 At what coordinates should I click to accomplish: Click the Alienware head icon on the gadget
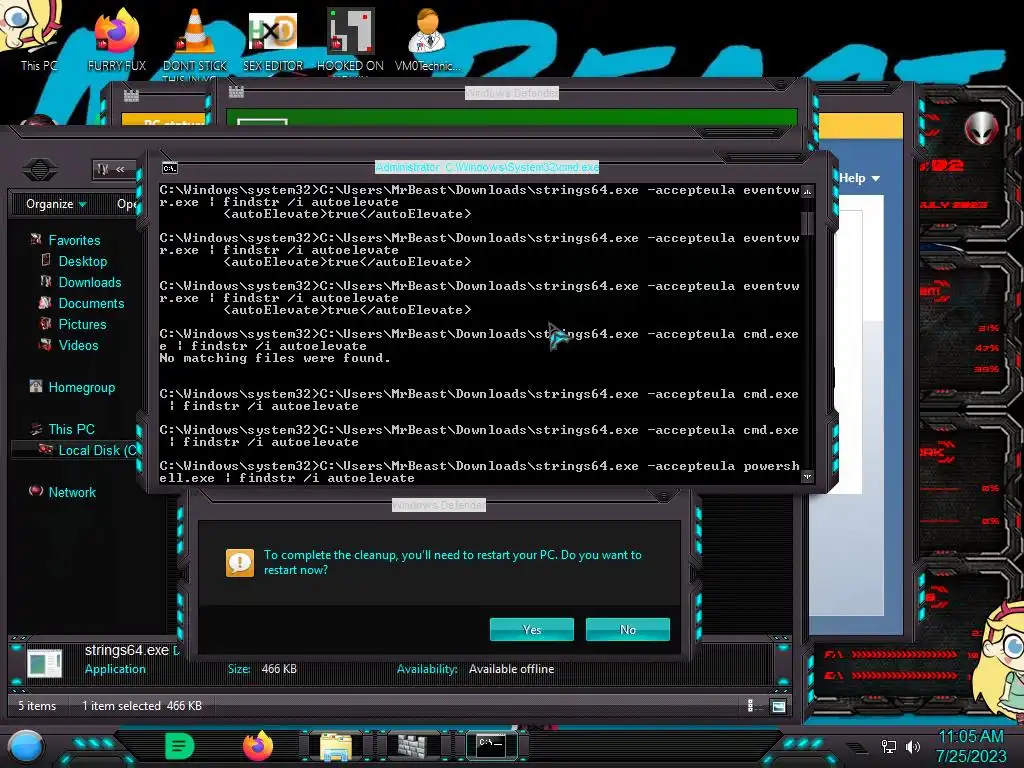pyautogui.click(x=982, y=128)
